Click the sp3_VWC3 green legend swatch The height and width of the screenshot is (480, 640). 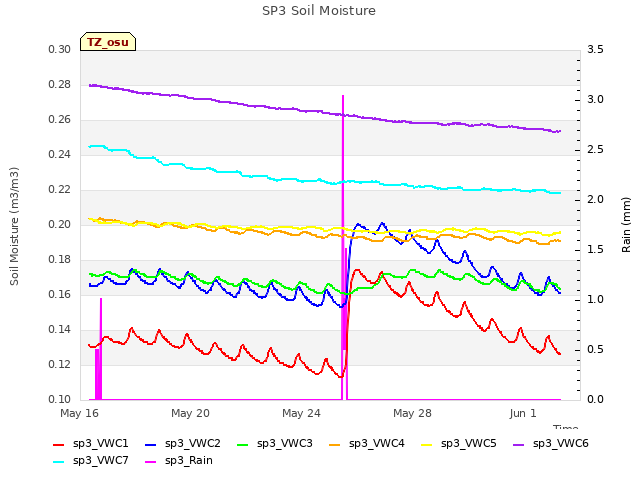click(243, 444)
